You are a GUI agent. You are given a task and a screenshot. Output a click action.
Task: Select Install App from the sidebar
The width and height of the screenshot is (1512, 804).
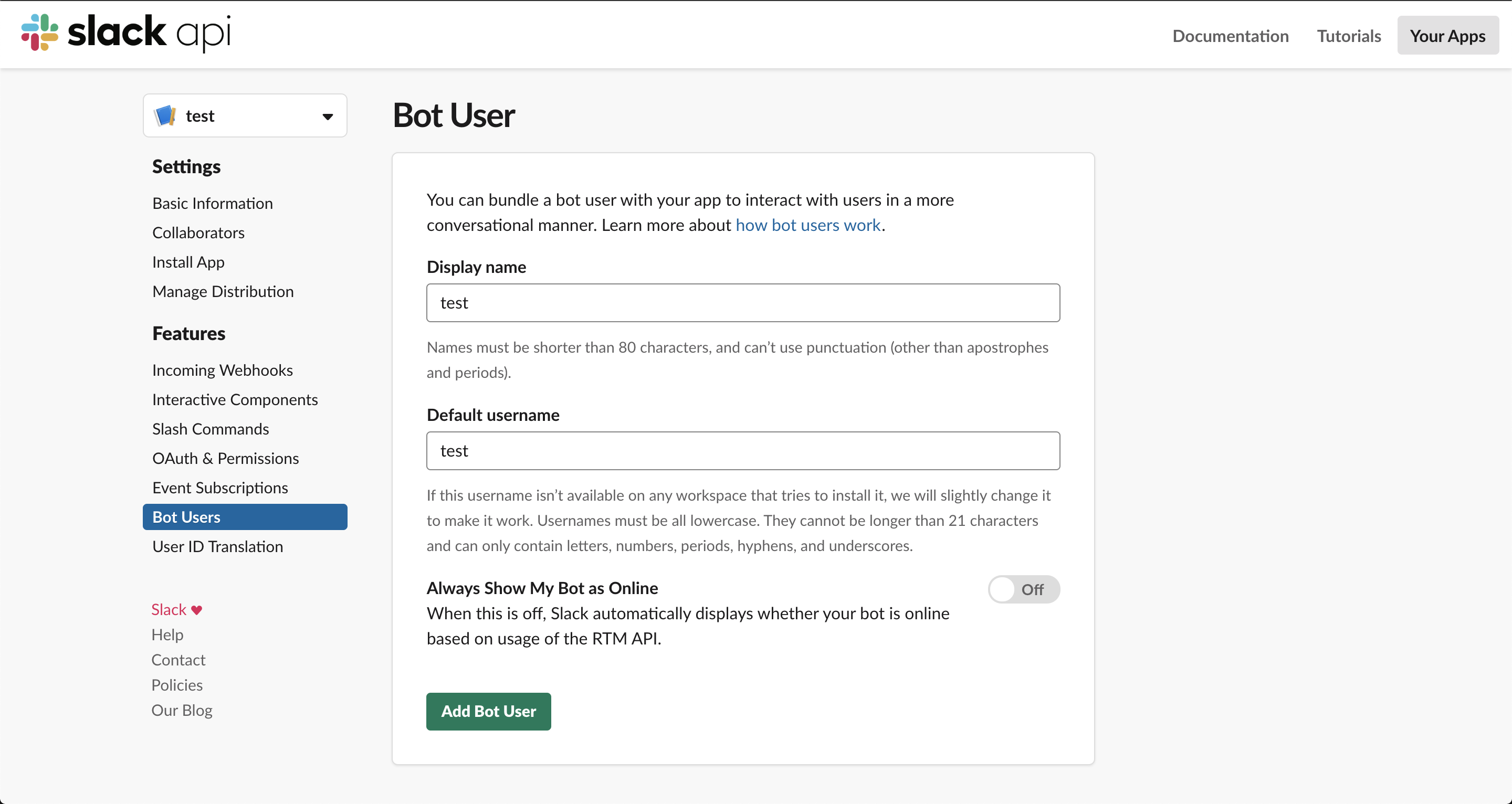point(188,262)
